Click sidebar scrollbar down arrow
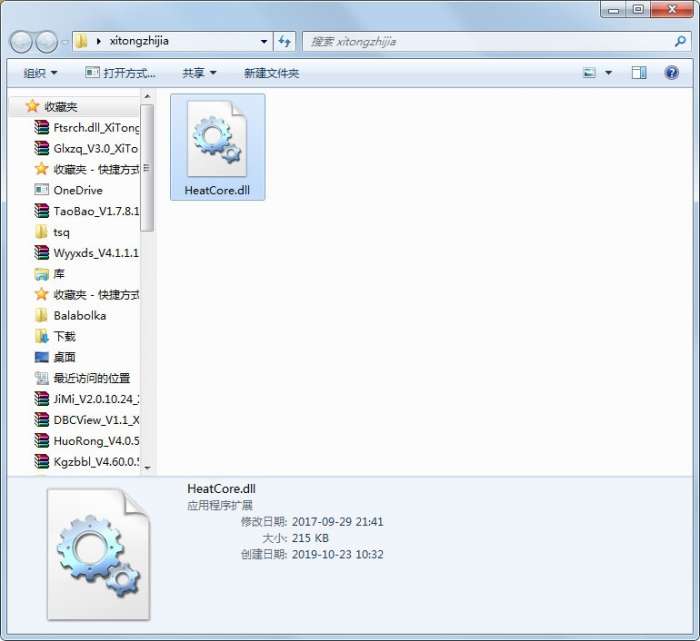700x641 pixels. 147,468
